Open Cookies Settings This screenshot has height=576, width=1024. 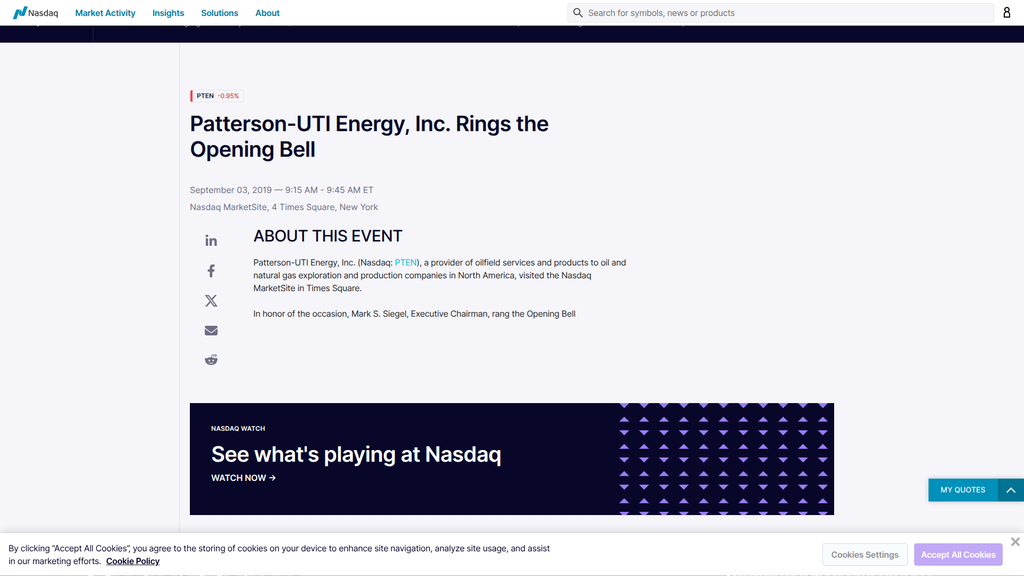click(865, 554)
